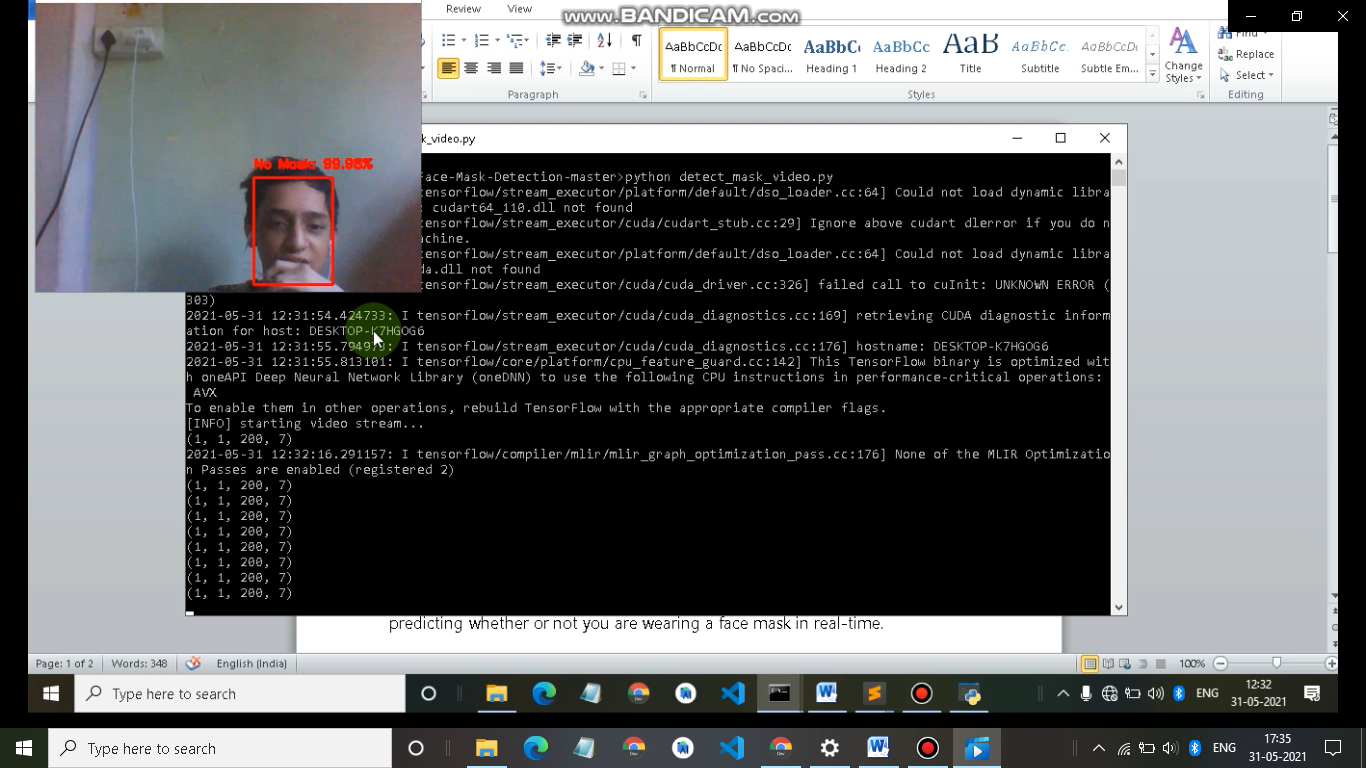Click the Bandicam record icon on upper taskbar

click(921, 693)
